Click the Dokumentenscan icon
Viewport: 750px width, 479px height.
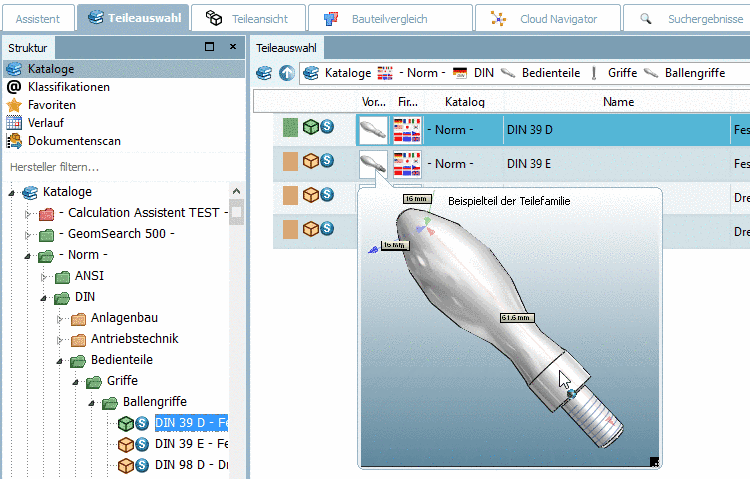coord(14,141)
